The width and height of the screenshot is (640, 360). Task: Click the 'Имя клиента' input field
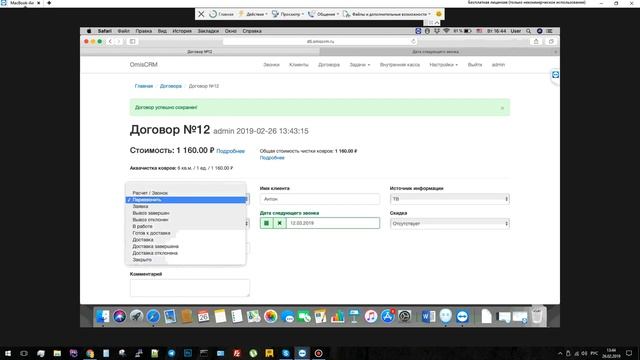[x=320, y=199]
